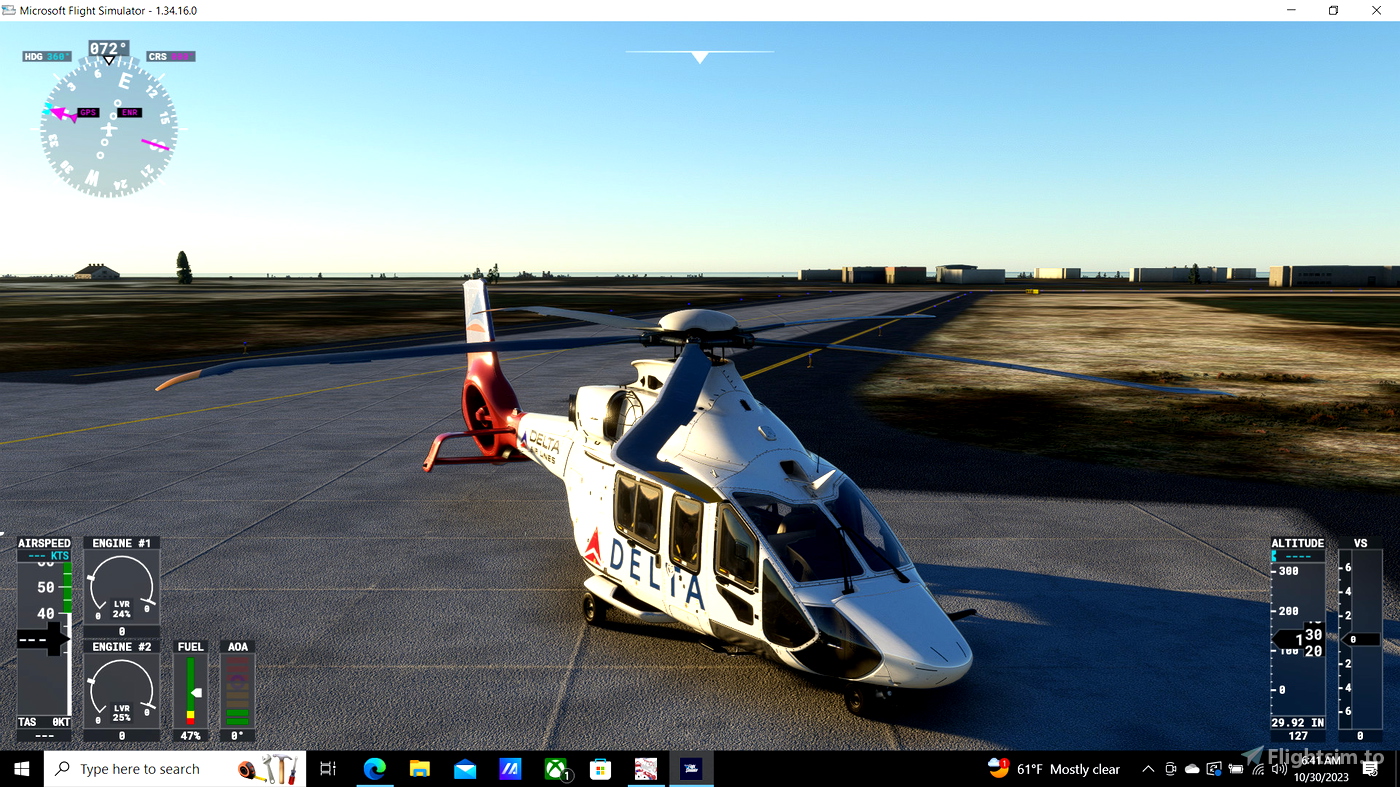Click the airplane symbol in the compass center
The image size is (1400, 787).
pyautogui.click(x=109, y=128)
